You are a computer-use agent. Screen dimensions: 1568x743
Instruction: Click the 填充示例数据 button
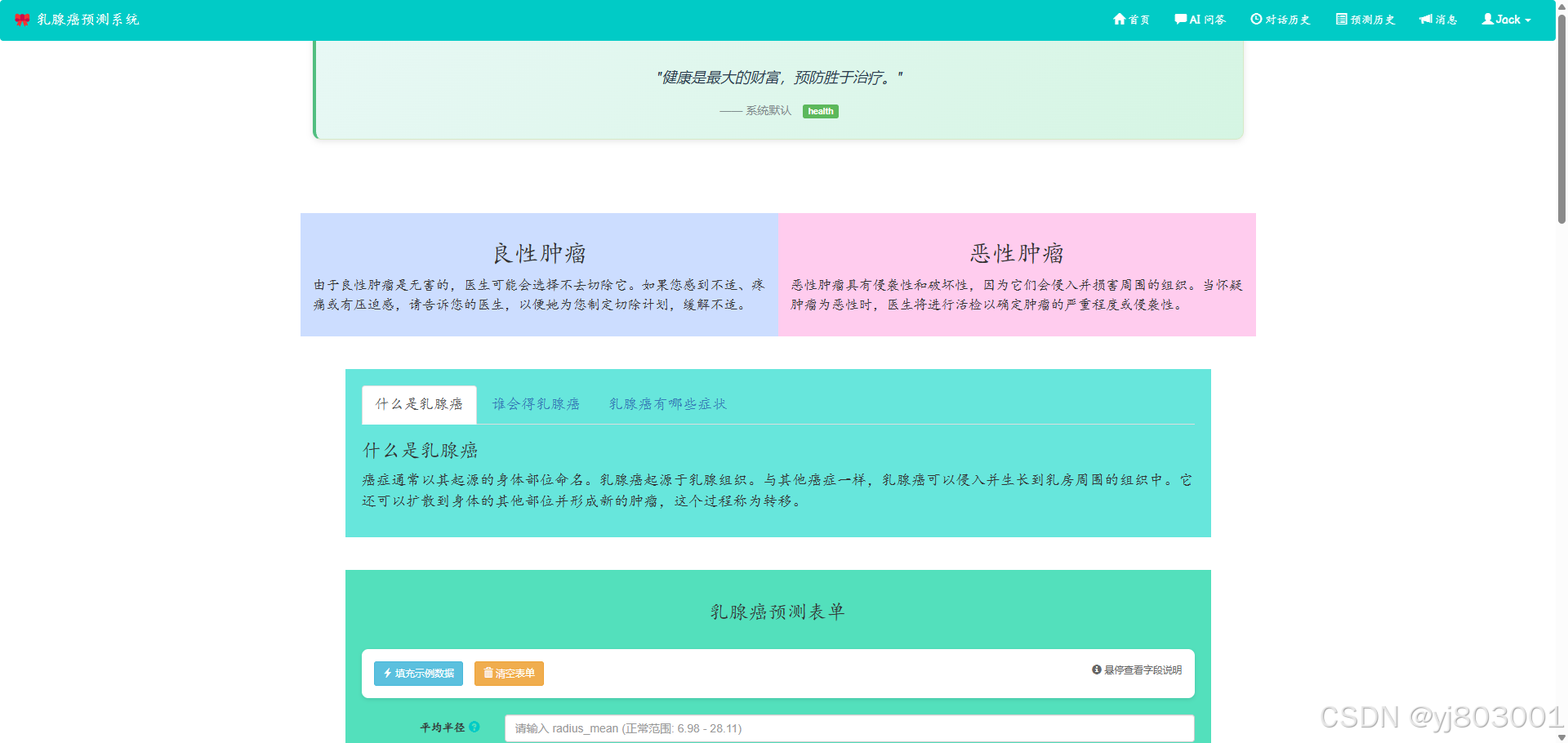[x=418, y=674]
